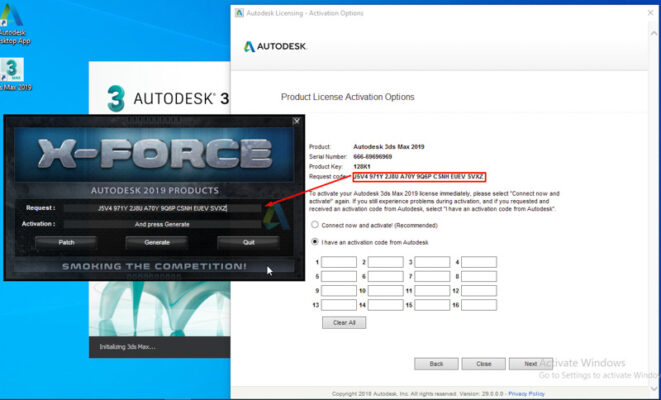The image size is (661, 400).
Task: Click activation code box 10
Action: tap(386, 291)
